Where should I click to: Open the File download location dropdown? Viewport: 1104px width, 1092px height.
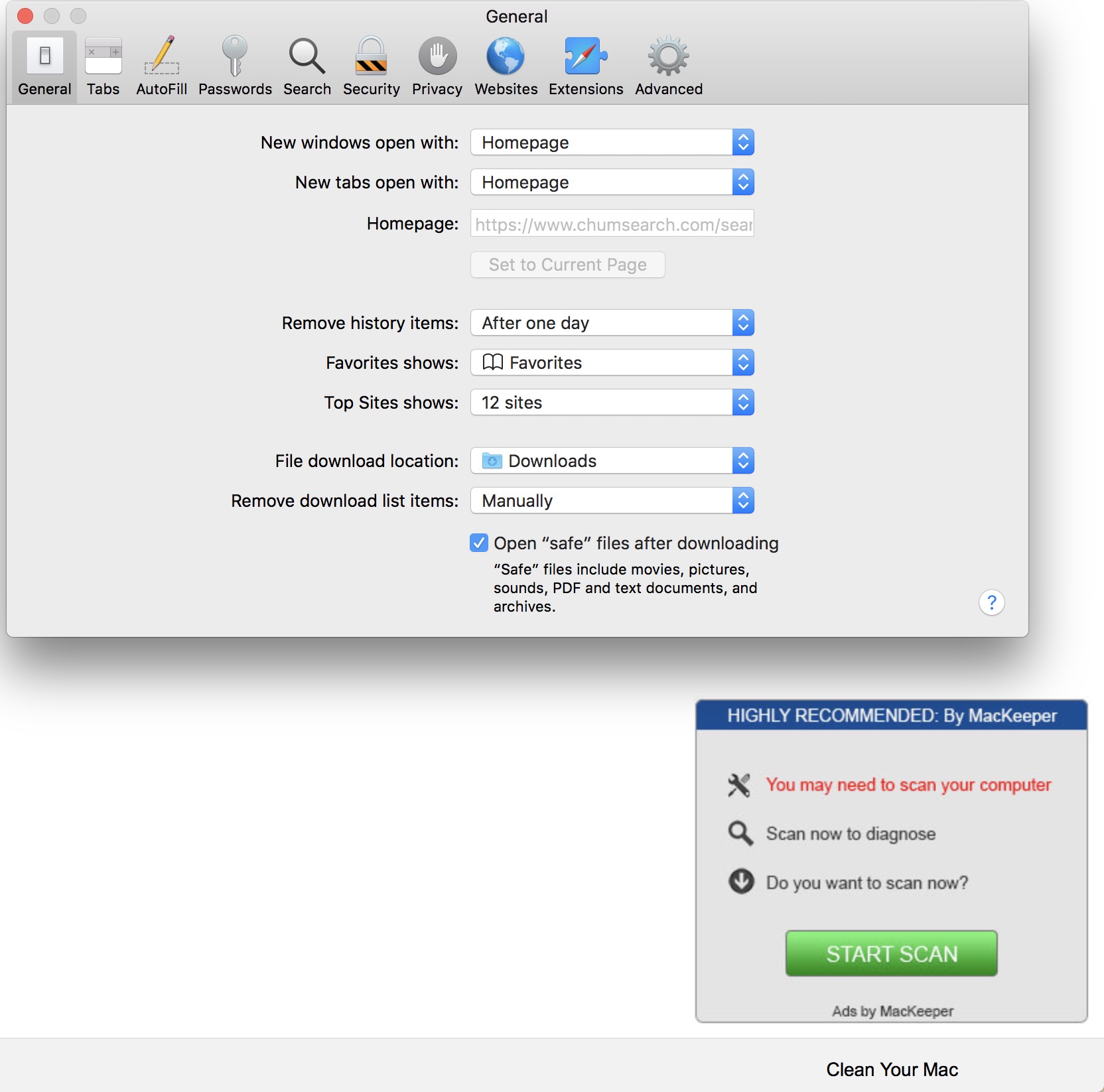[612, 461]
